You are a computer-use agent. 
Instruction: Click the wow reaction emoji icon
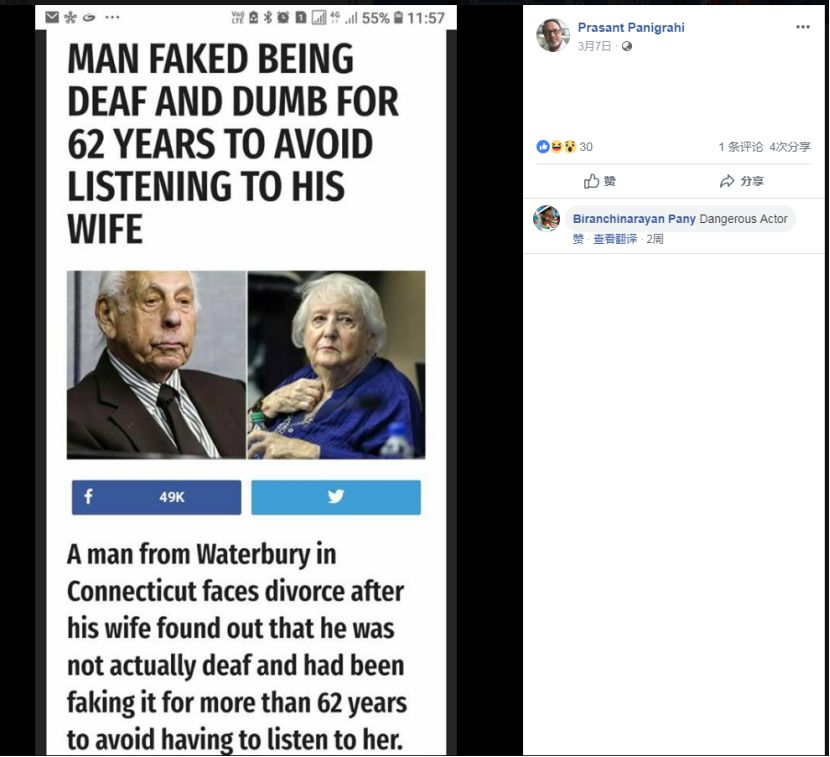(x=569, y=147)
